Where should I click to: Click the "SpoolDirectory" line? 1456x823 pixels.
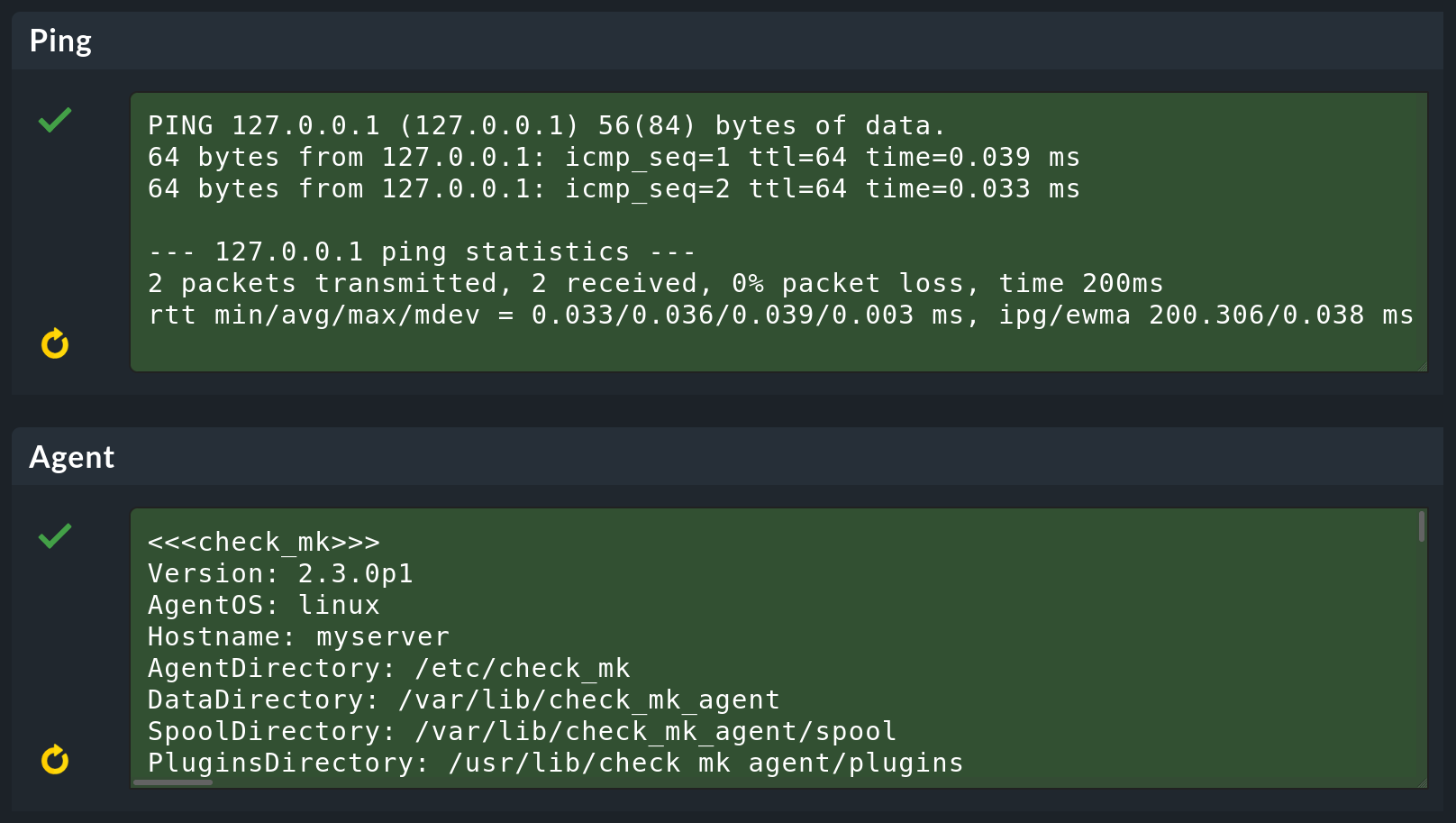[x=523, y=731]
